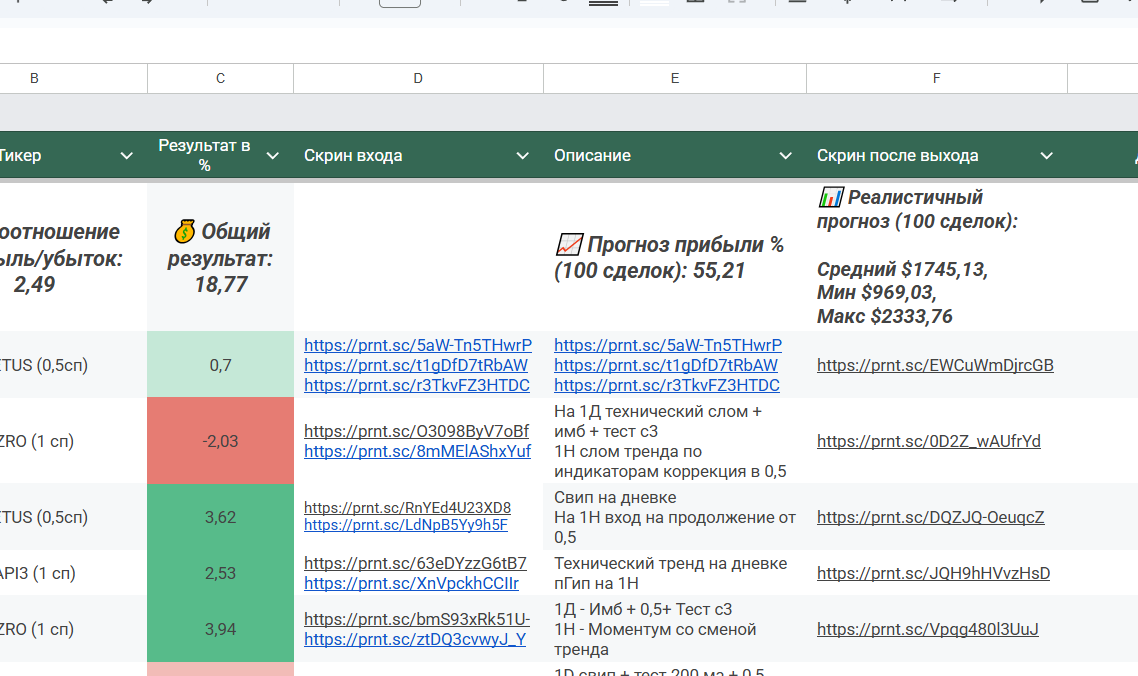Select column C header
Screen dimensions: 1138x676
(x=221, y=78)
